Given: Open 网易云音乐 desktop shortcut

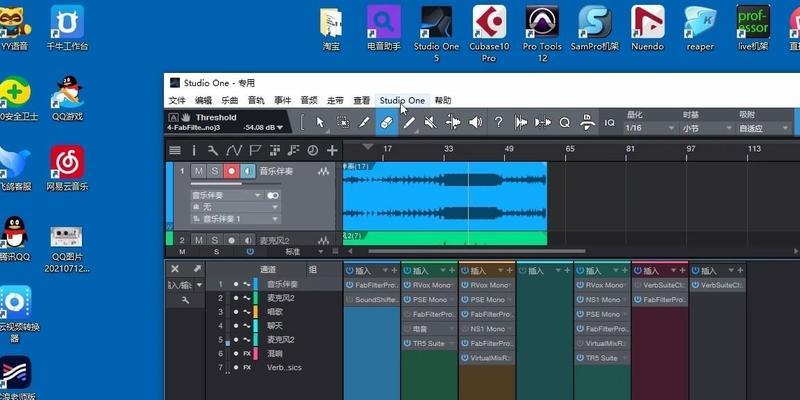Looking at the screenshot, I should click(67, 168).
